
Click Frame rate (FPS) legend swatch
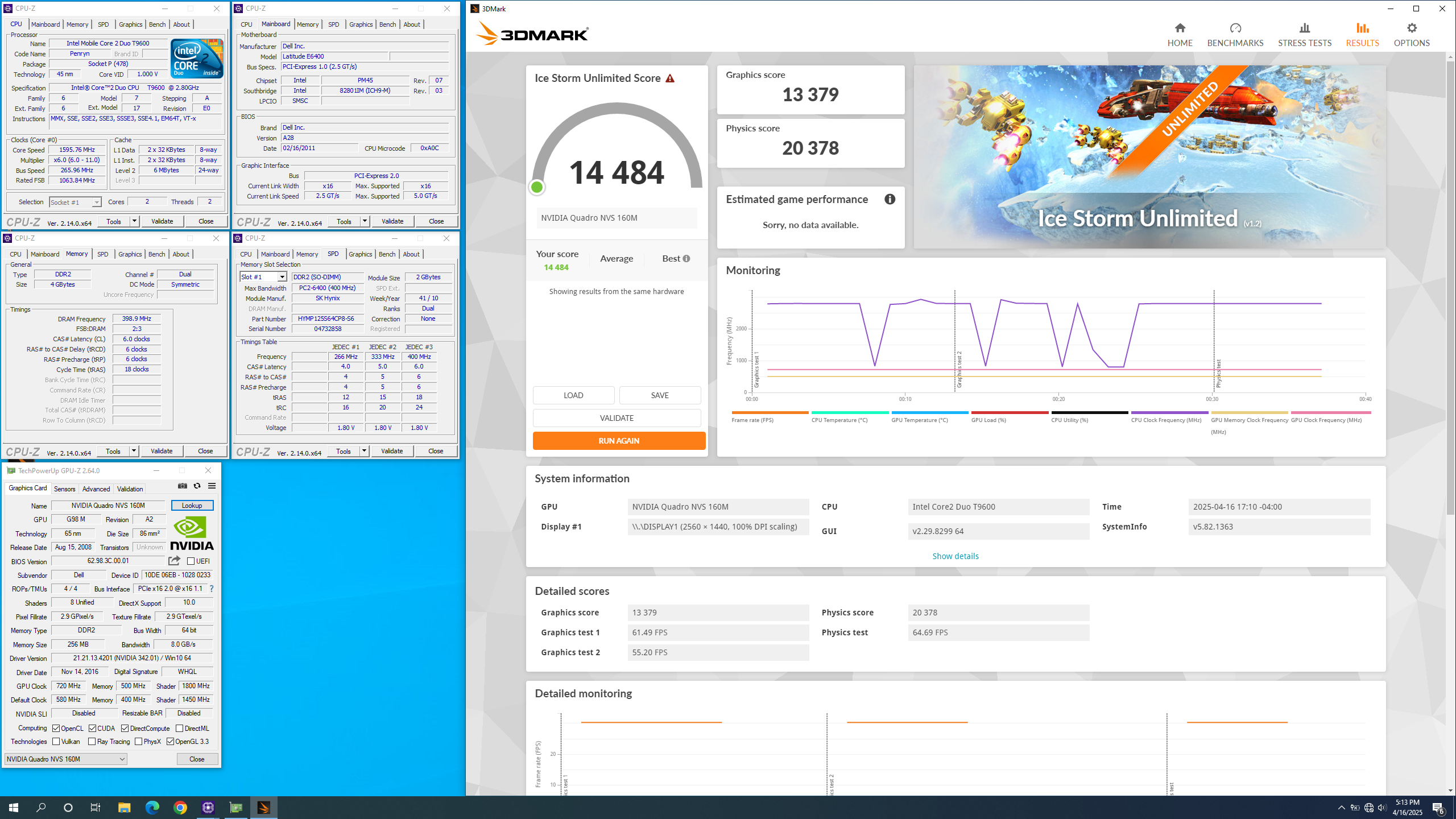tap(770, 412)
